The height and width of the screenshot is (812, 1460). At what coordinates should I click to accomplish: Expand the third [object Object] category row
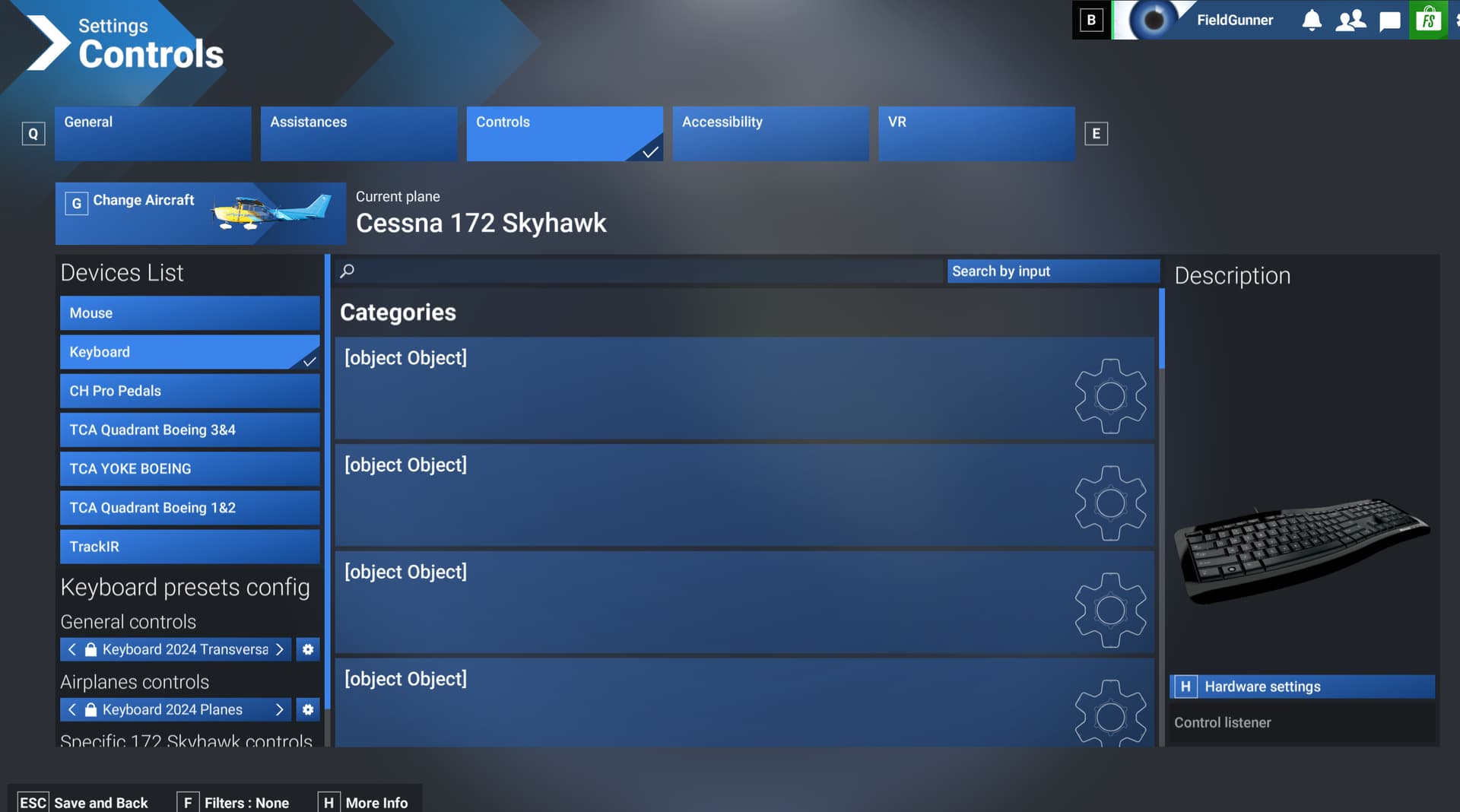click(x=744, y=602)
